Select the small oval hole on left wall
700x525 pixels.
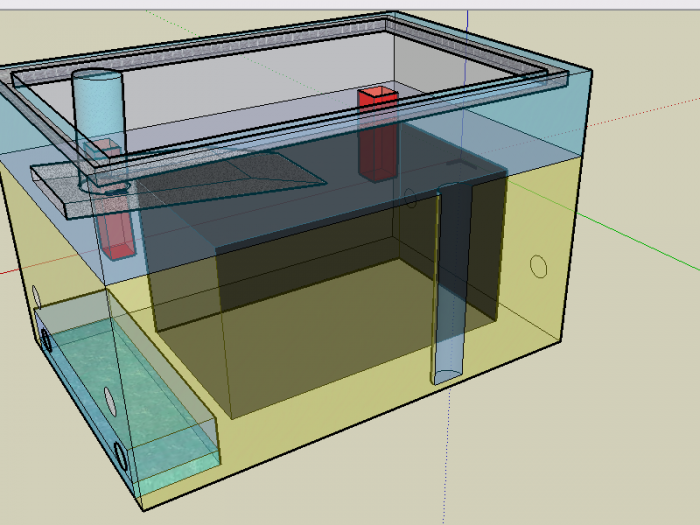[x=36, y=296]
